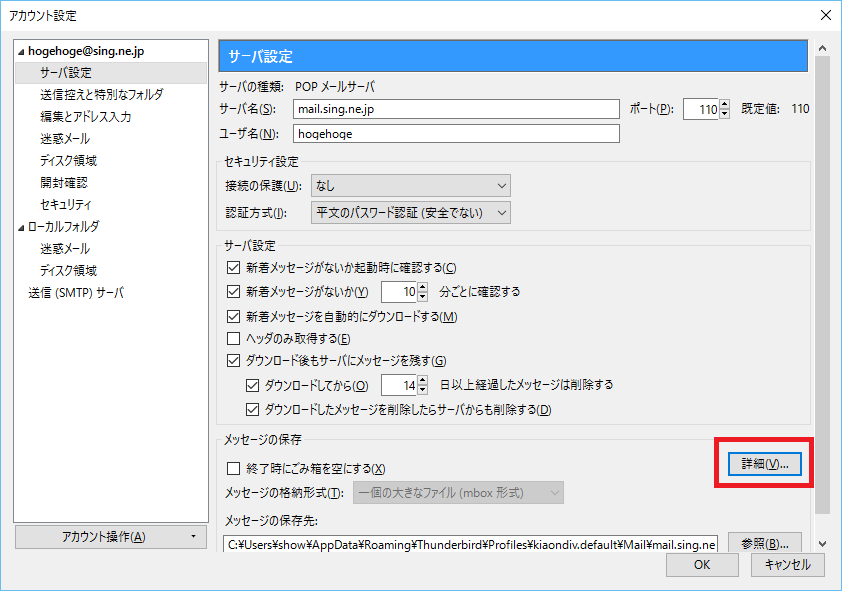Toggle 新着メッセージがないか periodic check checkbox
Image resolution: width=842 pixels, height=591 pixels.
coord(234,291)
